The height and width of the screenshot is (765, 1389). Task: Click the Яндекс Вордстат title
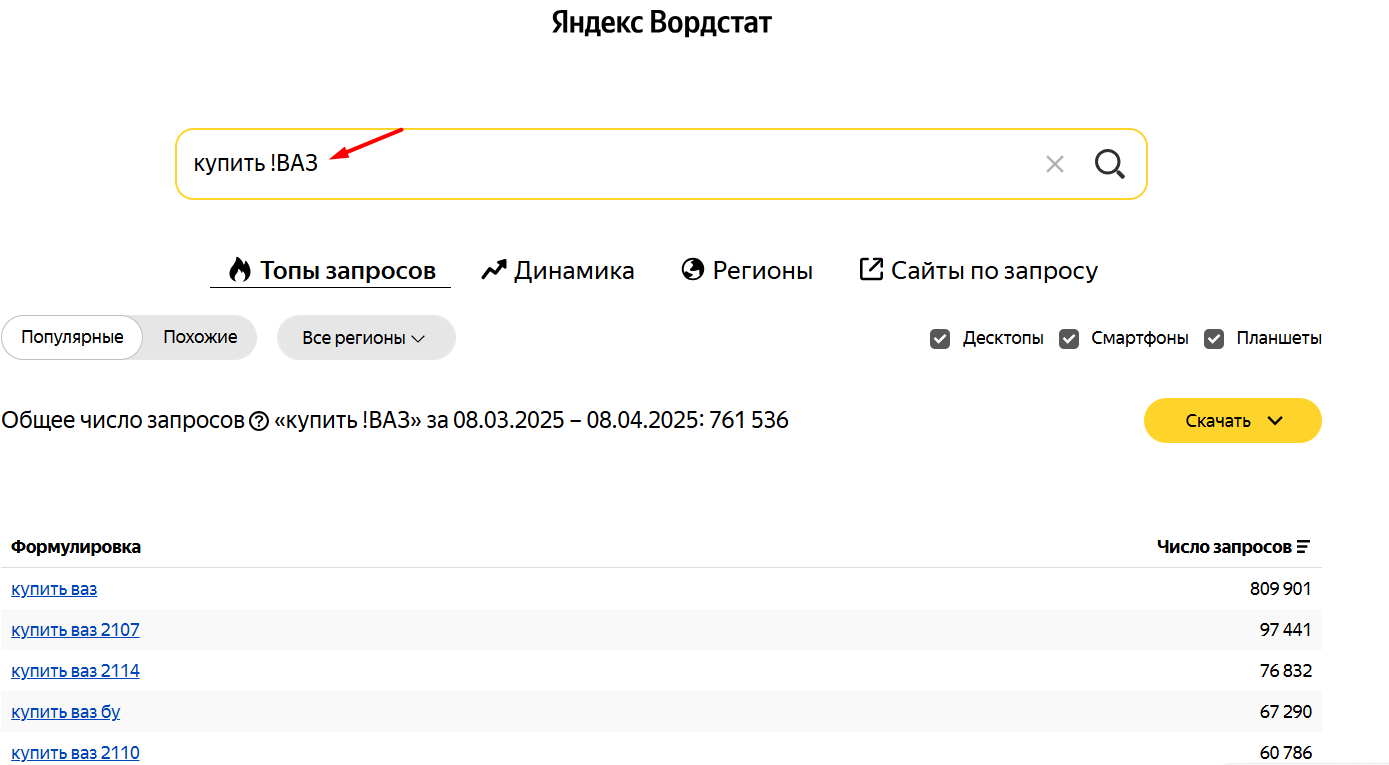662,23
